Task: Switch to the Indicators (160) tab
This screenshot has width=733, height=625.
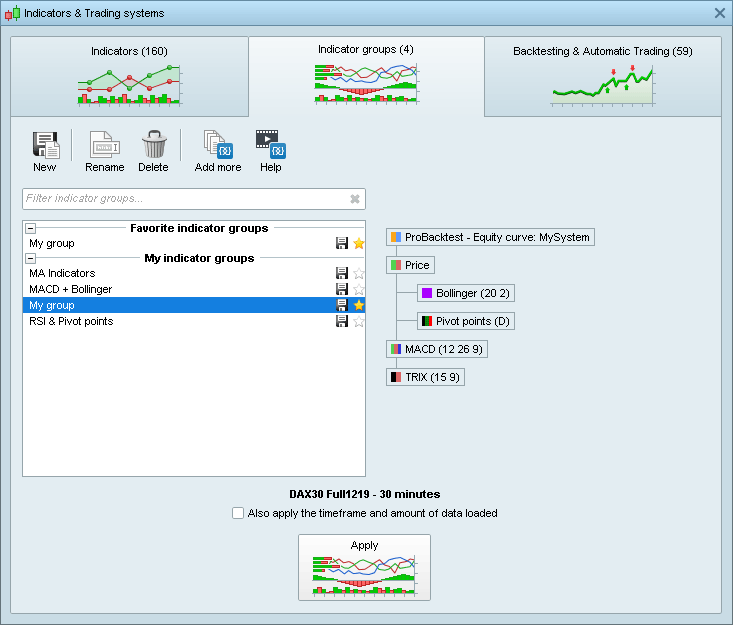Action: tap(129, 76)
